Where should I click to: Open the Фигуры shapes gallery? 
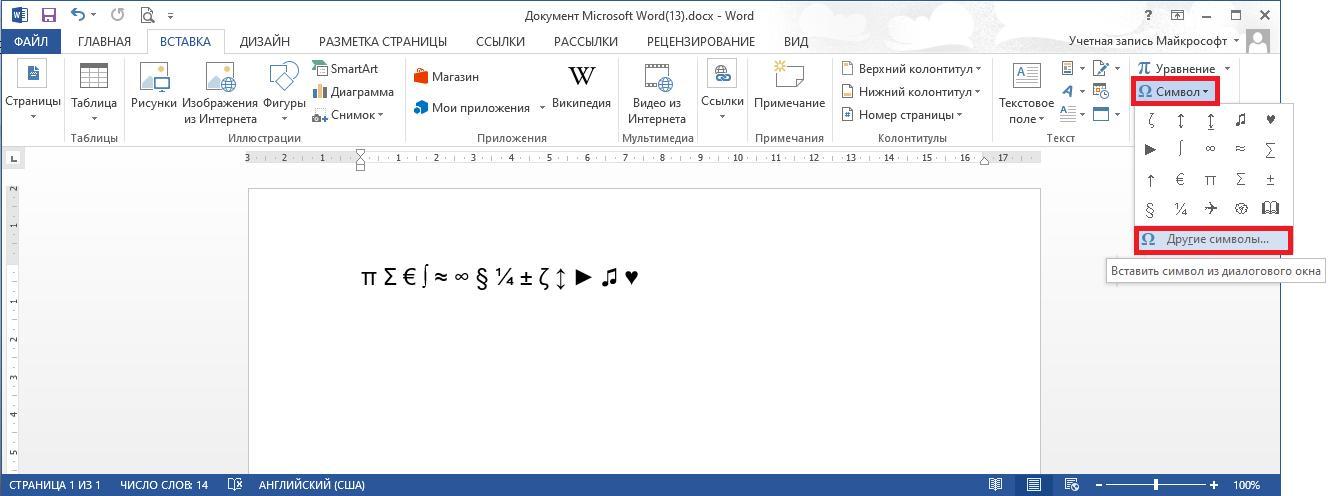(x=284, y=93)
